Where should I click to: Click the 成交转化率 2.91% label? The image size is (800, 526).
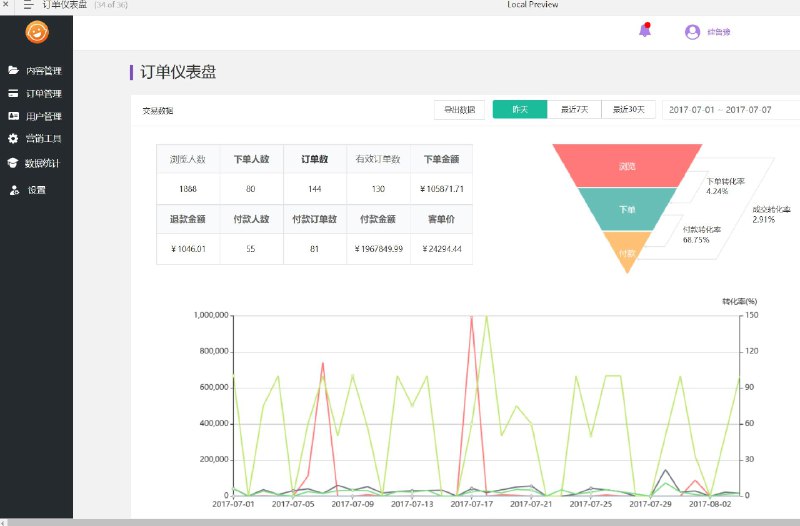point(771,214)
